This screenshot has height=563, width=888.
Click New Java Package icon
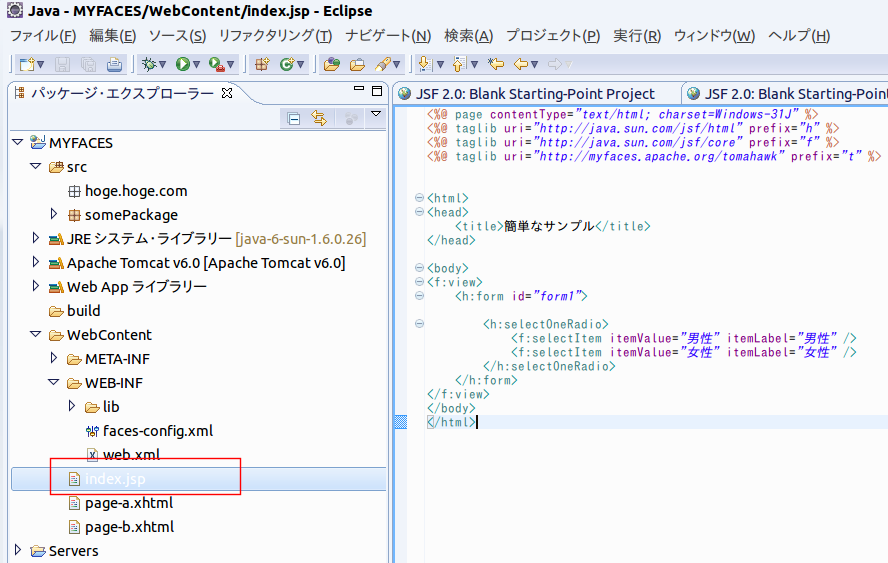tap(262, 64)
